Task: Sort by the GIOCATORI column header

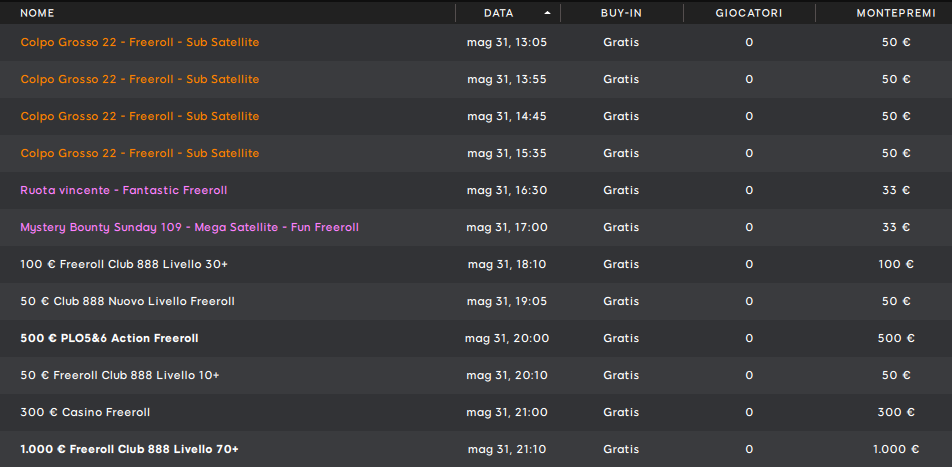Action: [749, 13]
